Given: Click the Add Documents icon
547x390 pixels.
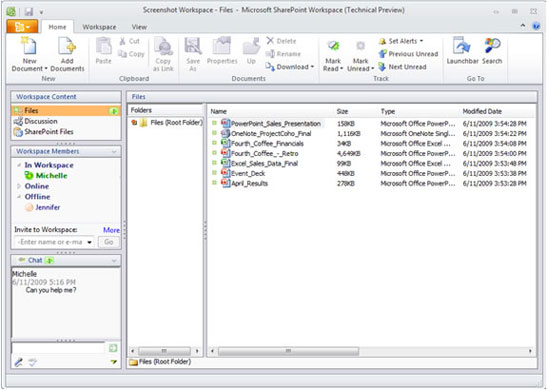Looking at the screenshot, I should click(67, 46).
